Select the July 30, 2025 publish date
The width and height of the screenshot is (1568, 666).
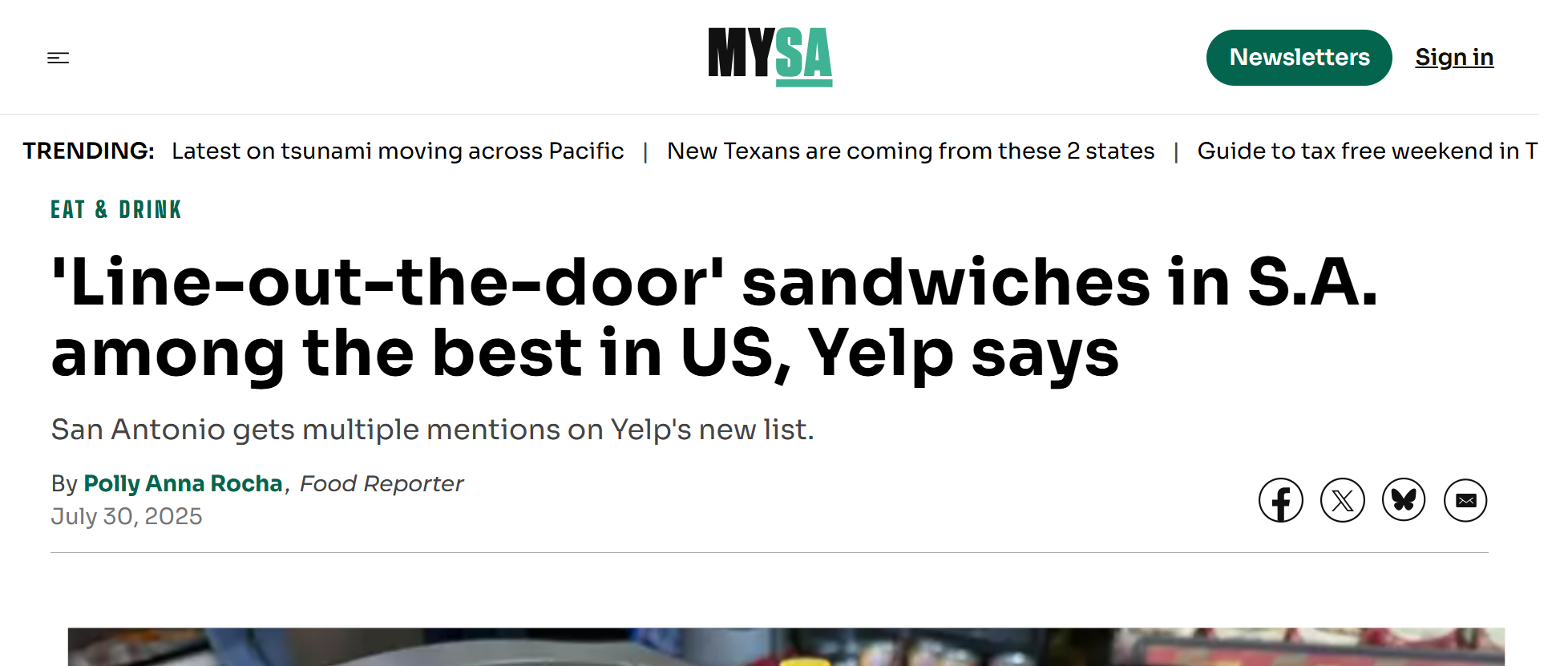127,516
